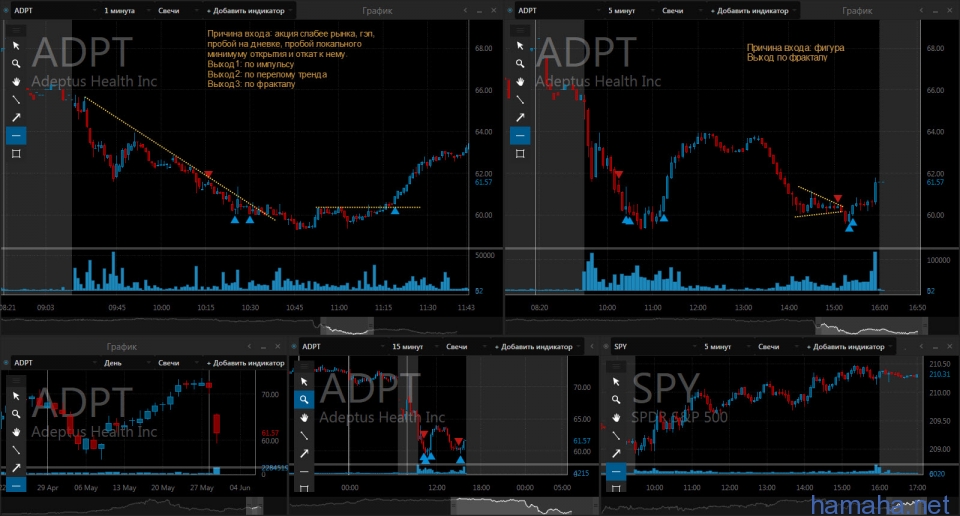Image resolution: width=960 pixels, height=516 pixels.
Task: Select the trend line tool in the ADPT 5 минут chart
Action: (x=520, y=99)
